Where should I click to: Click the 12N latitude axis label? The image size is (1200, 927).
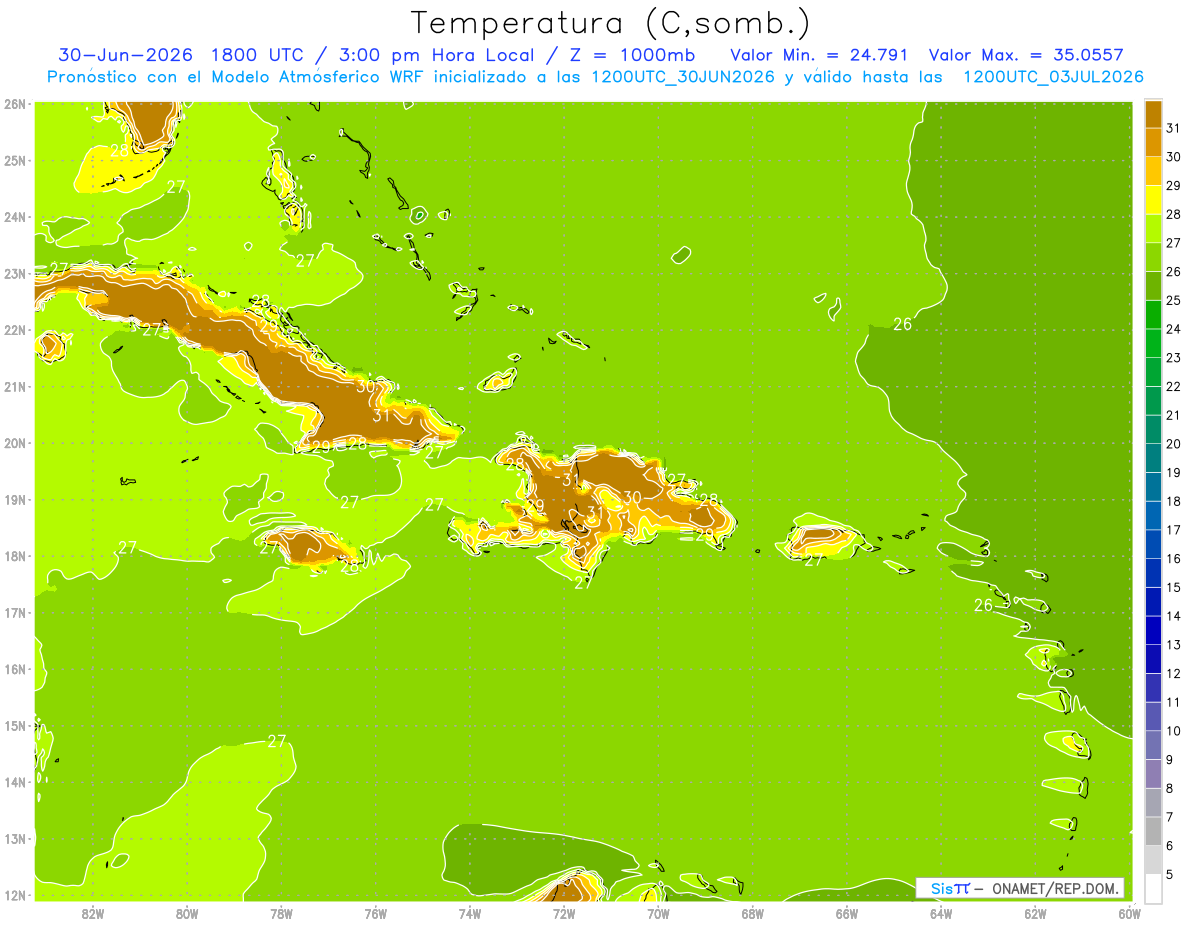[15, 895]
